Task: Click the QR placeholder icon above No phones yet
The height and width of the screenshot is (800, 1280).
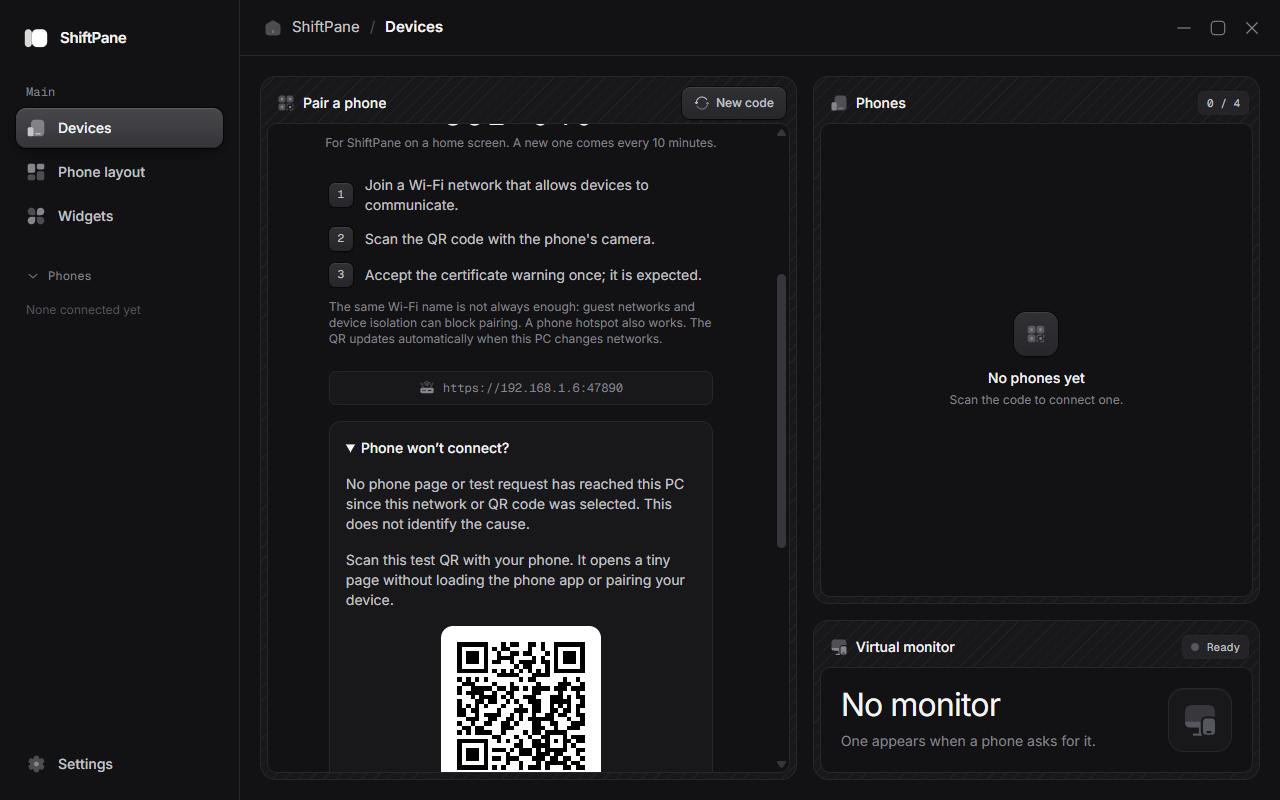Action: coord(1036,334)
